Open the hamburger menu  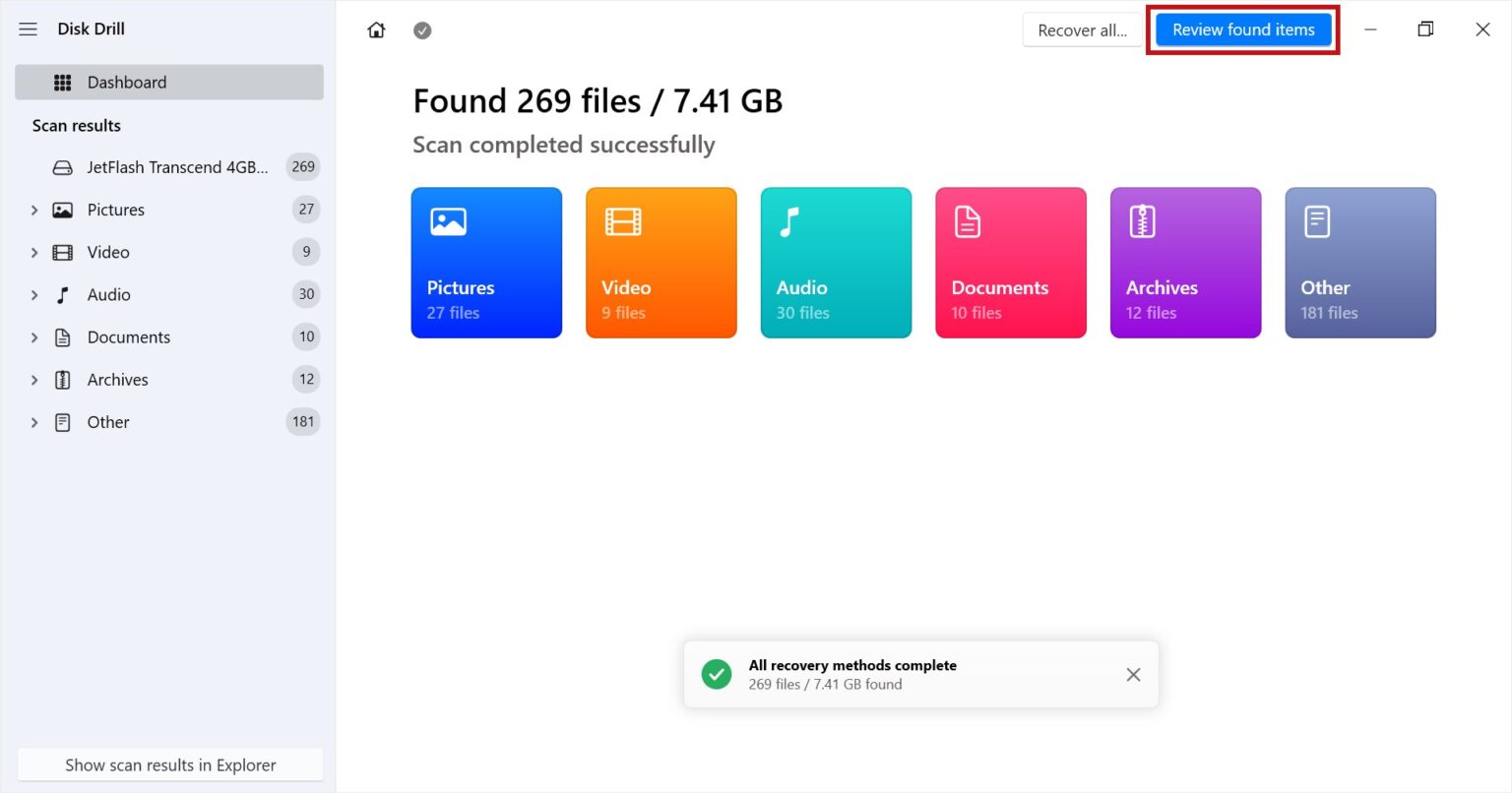point(28,29)
